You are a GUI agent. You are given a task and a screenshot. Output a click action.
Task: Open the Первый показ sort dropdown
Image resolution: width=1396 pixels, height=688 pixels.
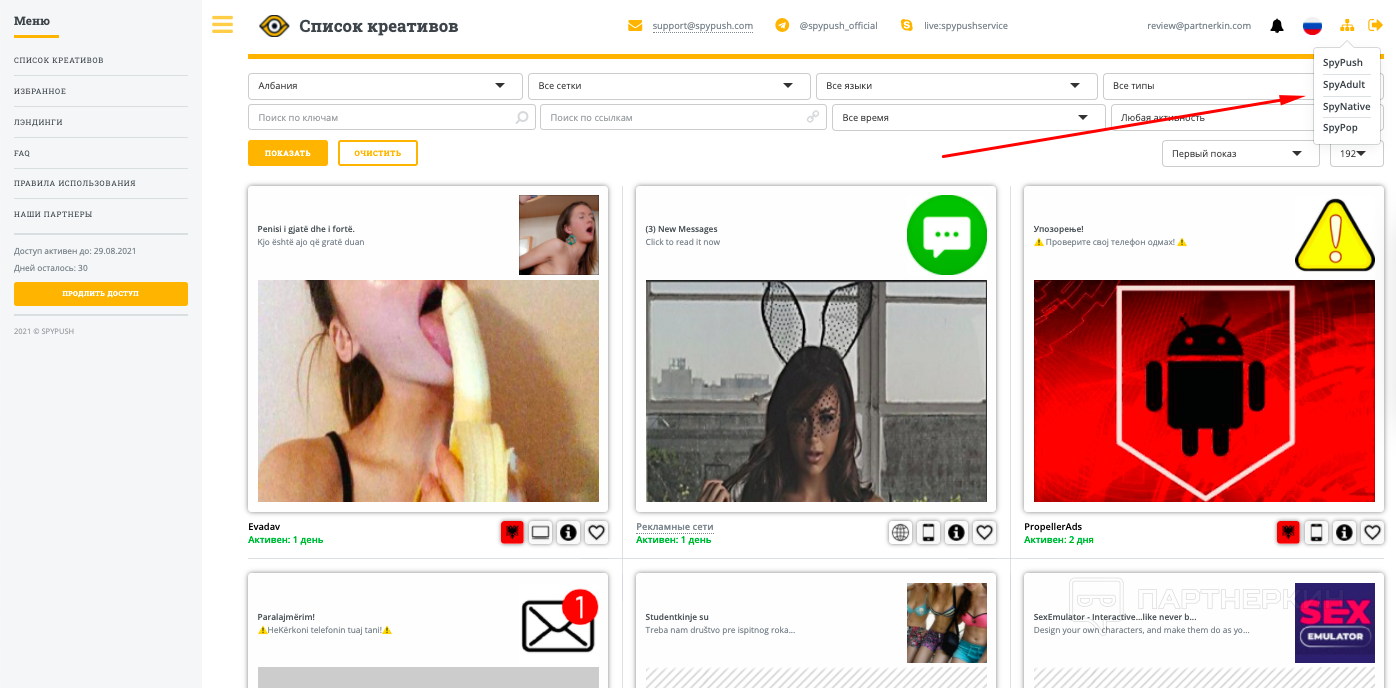1241,154
